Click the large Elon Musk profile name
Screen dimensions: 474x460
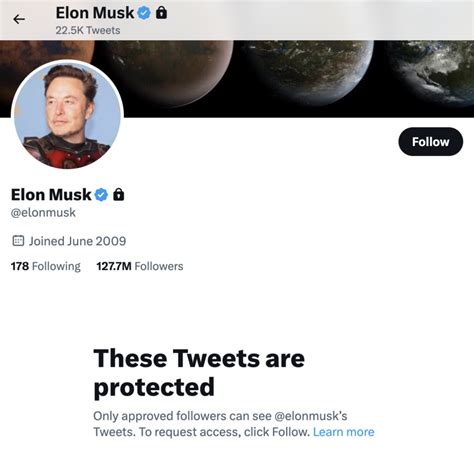pyautogui.click(x=51, y=195)
